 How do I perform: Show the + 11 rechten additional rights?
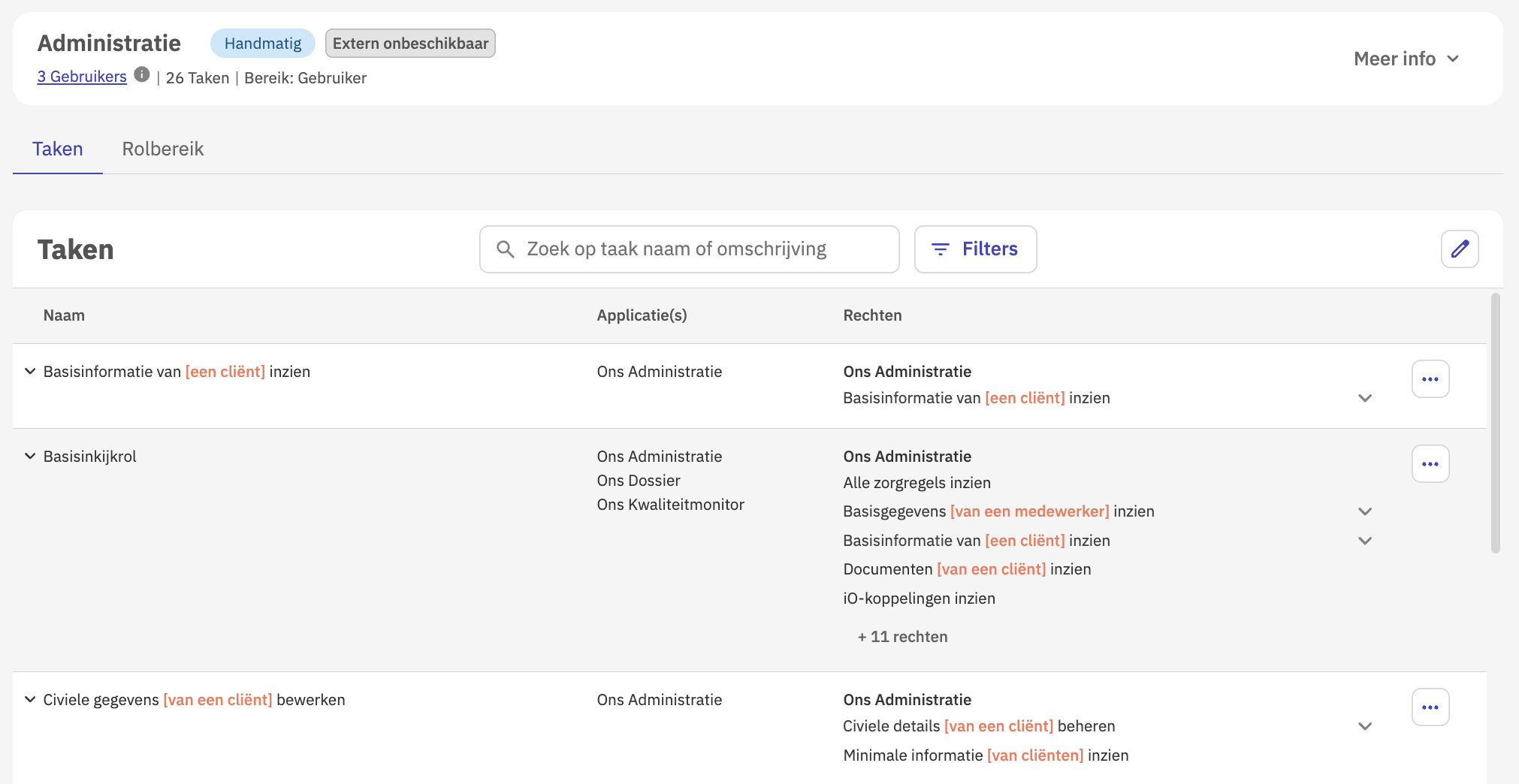tap(902, 637)
